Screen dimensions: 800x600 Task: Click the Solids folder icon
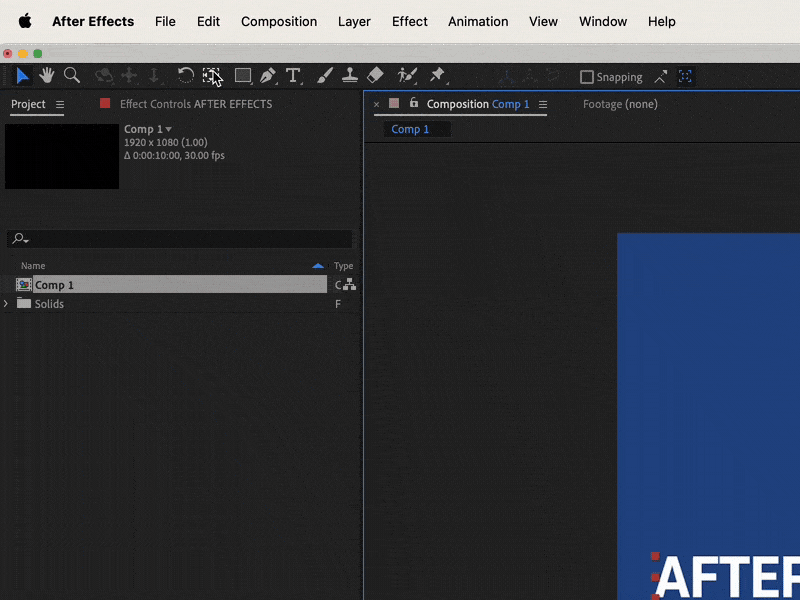point(23,303)
